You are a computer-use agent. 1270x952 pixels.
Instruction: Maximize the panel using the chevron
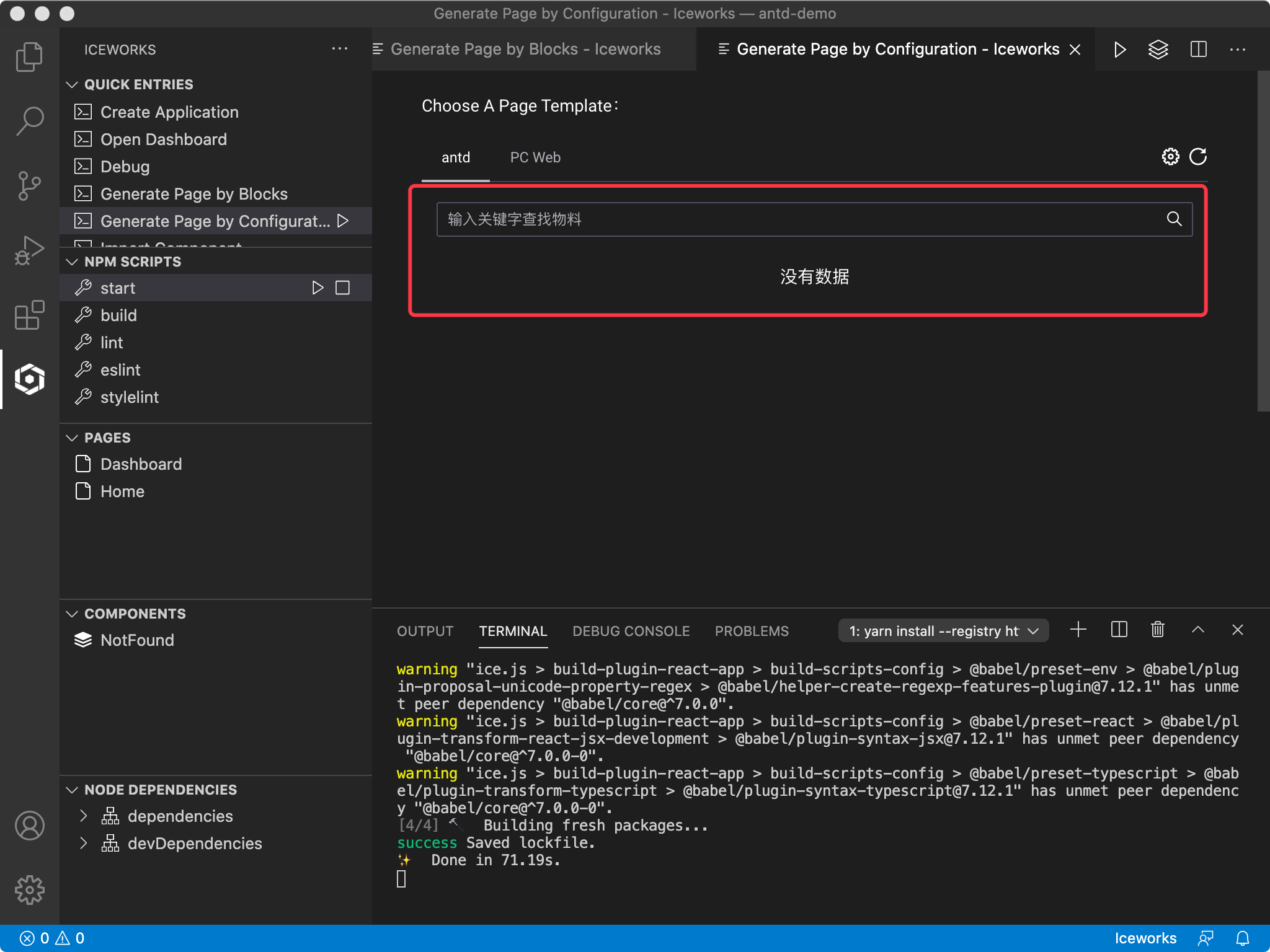tap(1197, 630)
